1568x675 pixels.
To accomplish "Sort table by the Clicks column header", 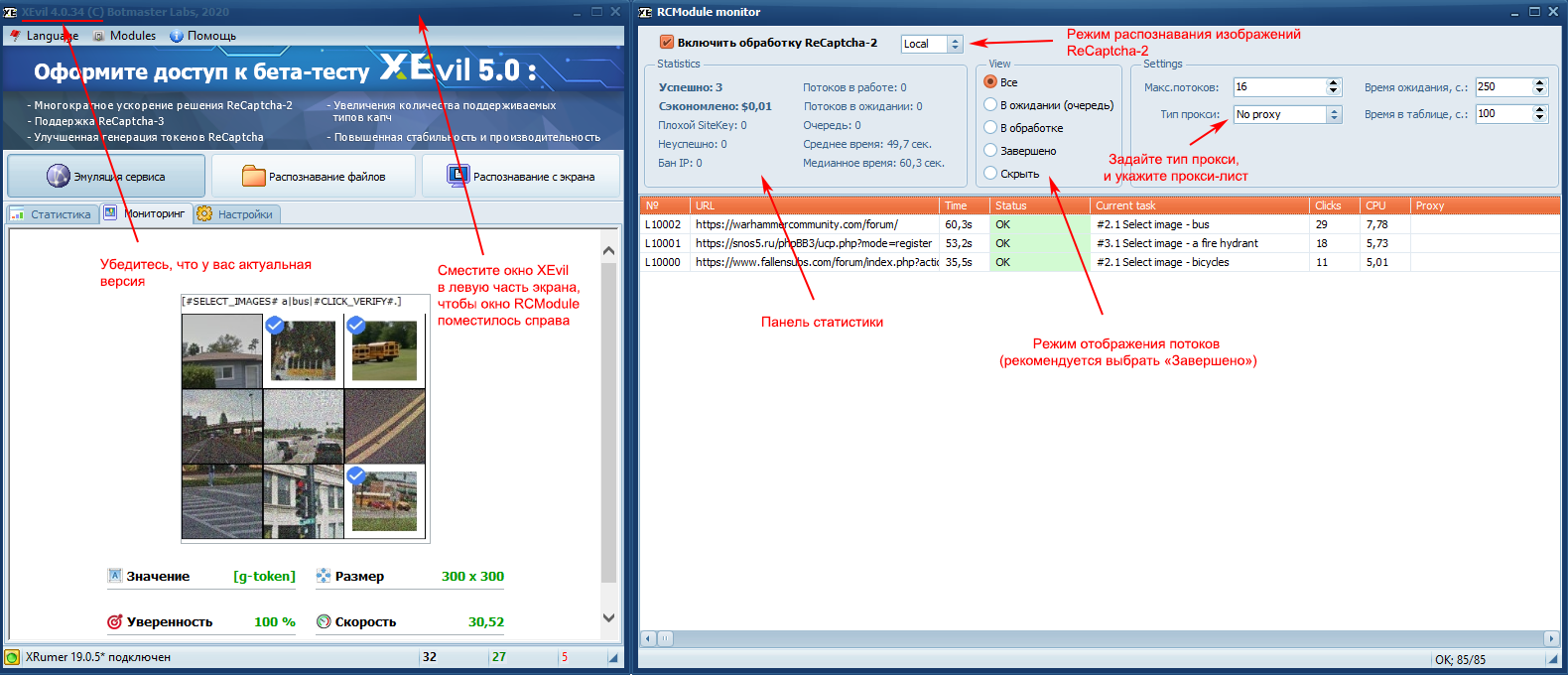I will pos(1335,205).
